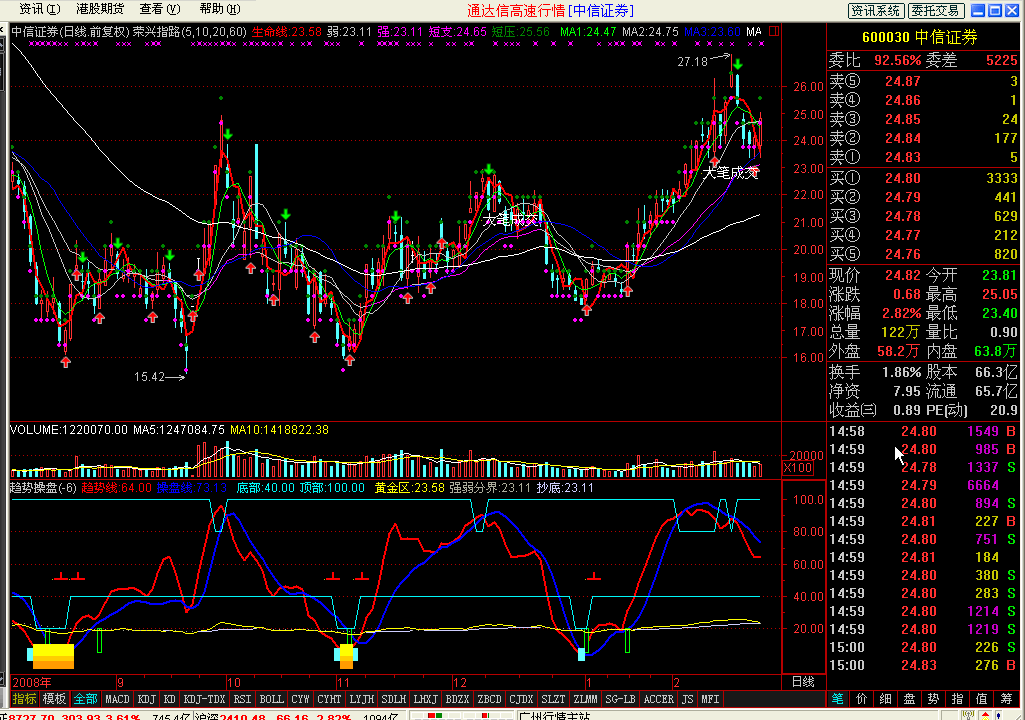The height and width of the screenshot is (720, 1025).
Task: Click the 买① 24.80 order row
Action: click(923, 178)
